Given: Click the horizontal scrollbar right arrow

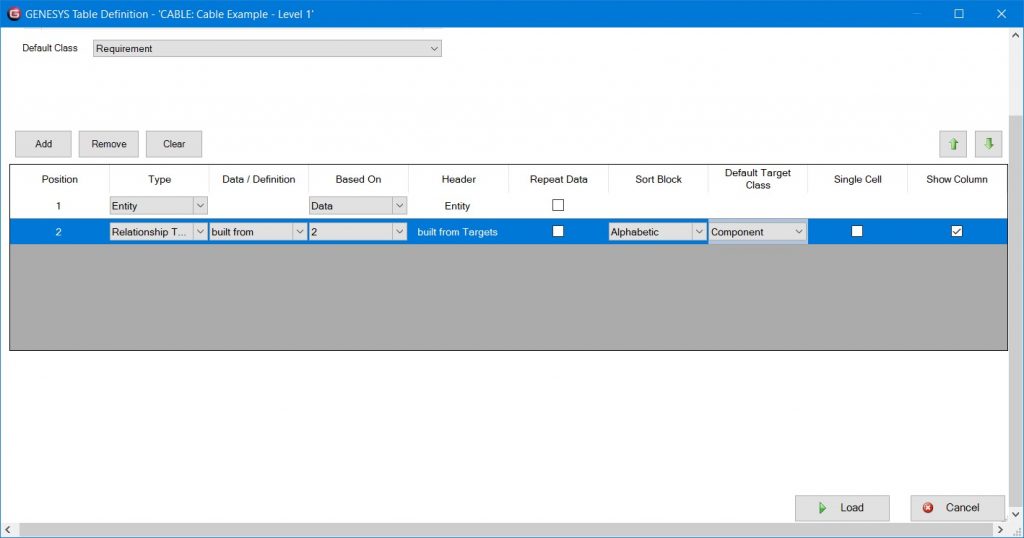Looking at the screenshot, I should [x=1001, y=530].
